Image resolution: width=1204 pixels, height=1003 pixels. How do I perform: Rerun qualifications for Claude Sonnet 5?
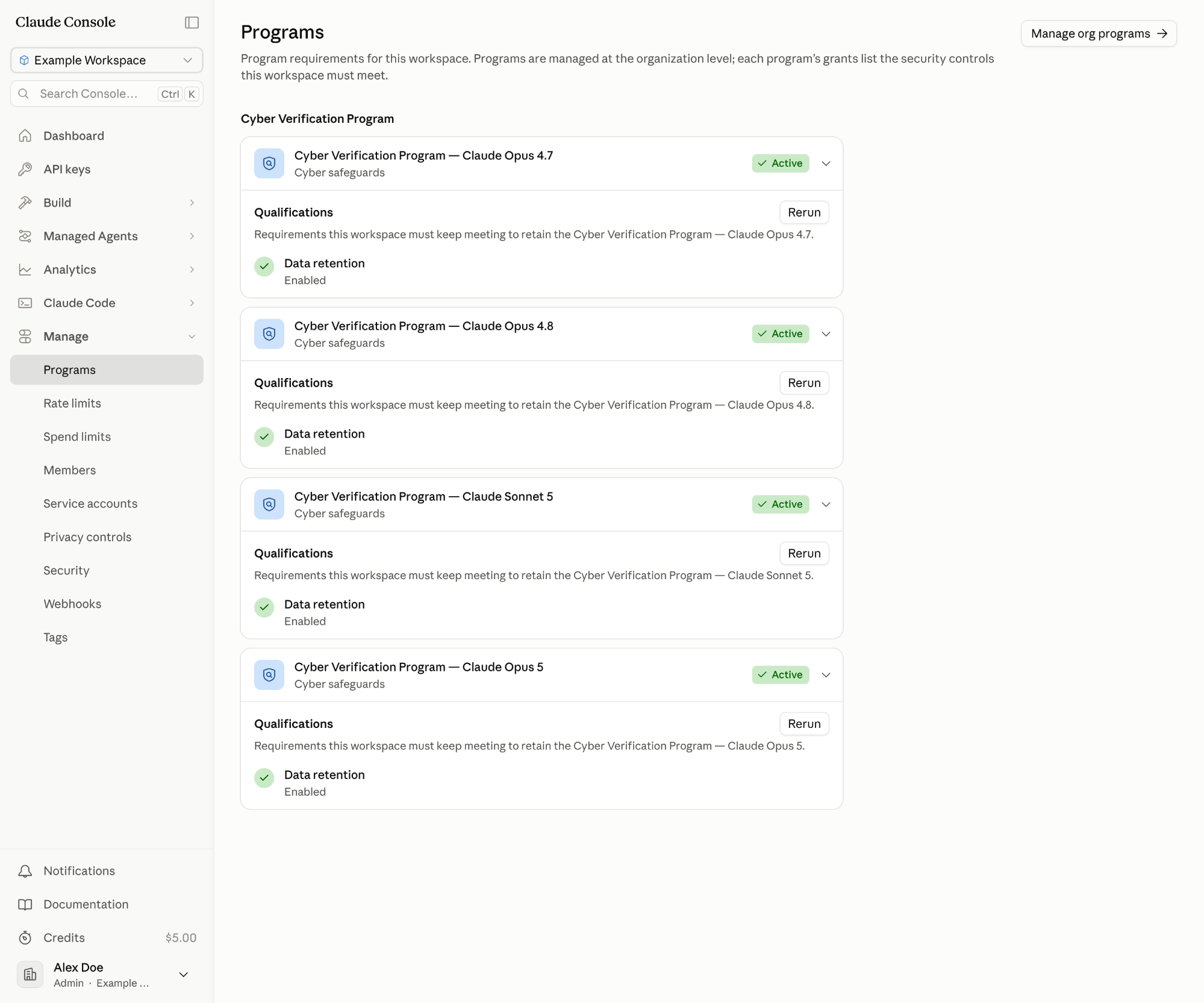tap(804, 553)
